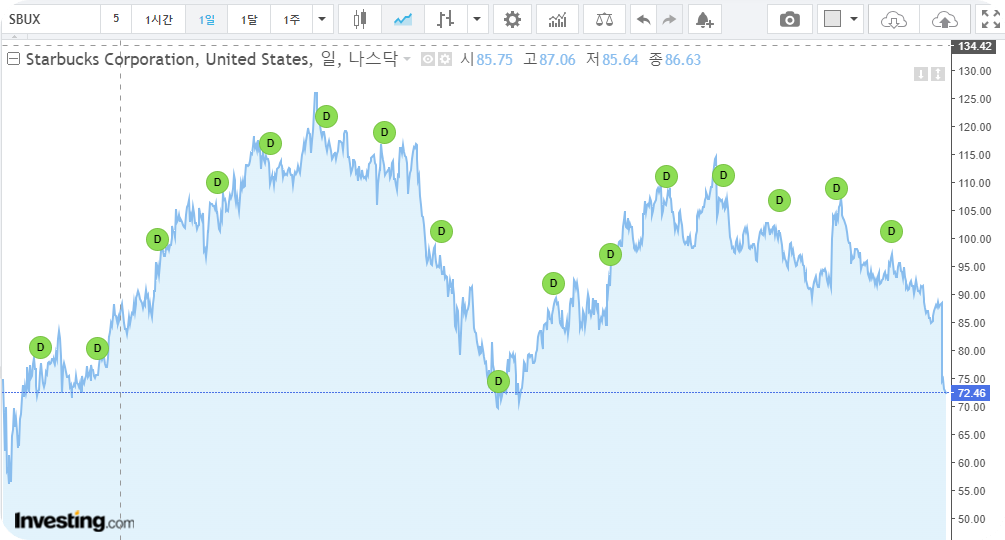This screenshot has width=1005, height=540.
Task: Open the compare symbols scales icon
Action: coord(604,19)
